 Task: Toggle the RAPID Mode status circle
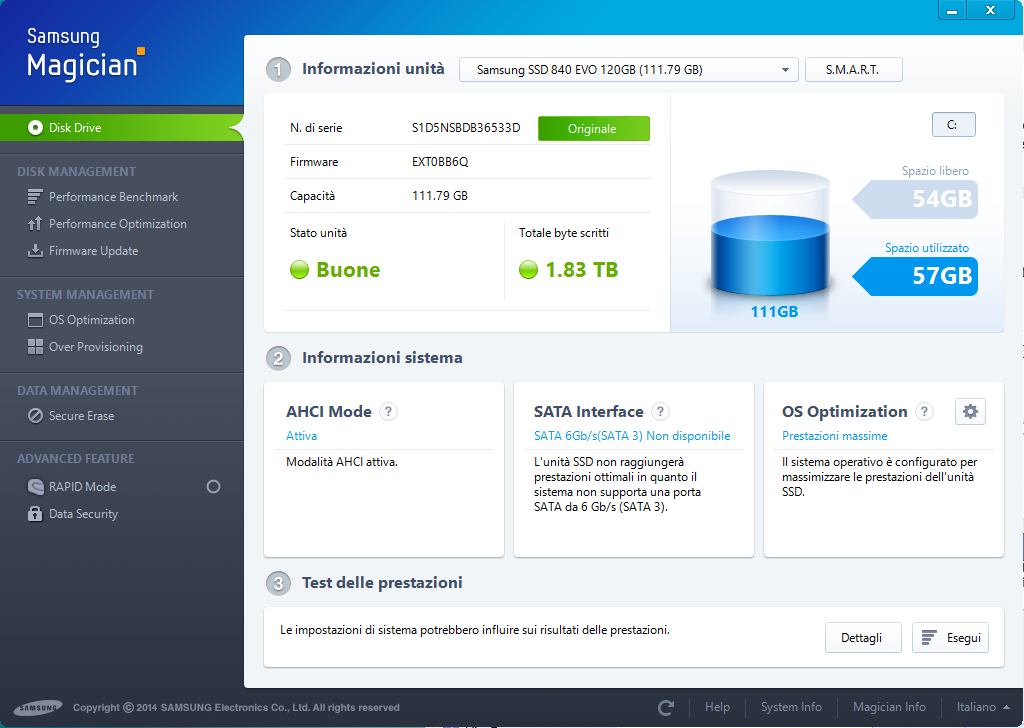pos(213,486)
